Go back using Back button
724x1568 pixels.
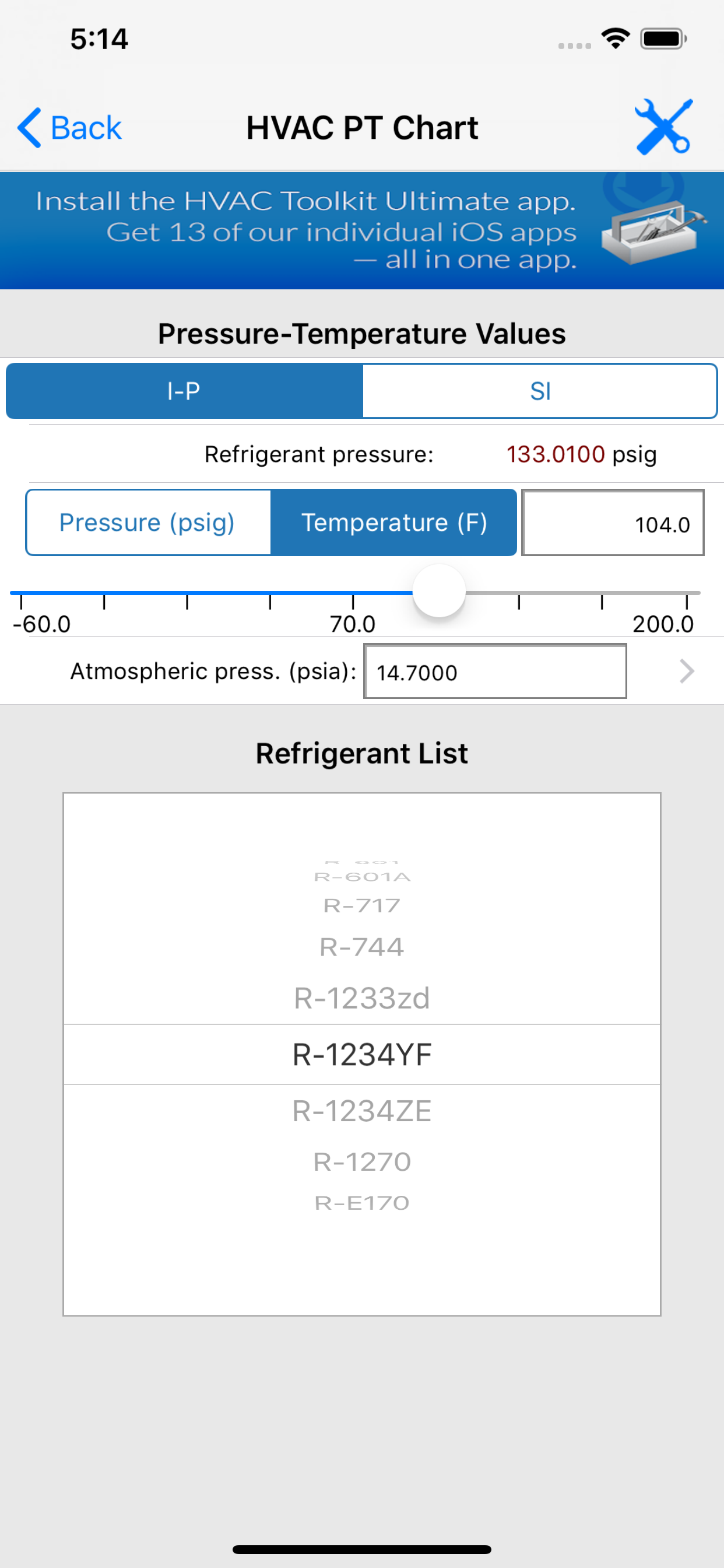pos(70,128)
